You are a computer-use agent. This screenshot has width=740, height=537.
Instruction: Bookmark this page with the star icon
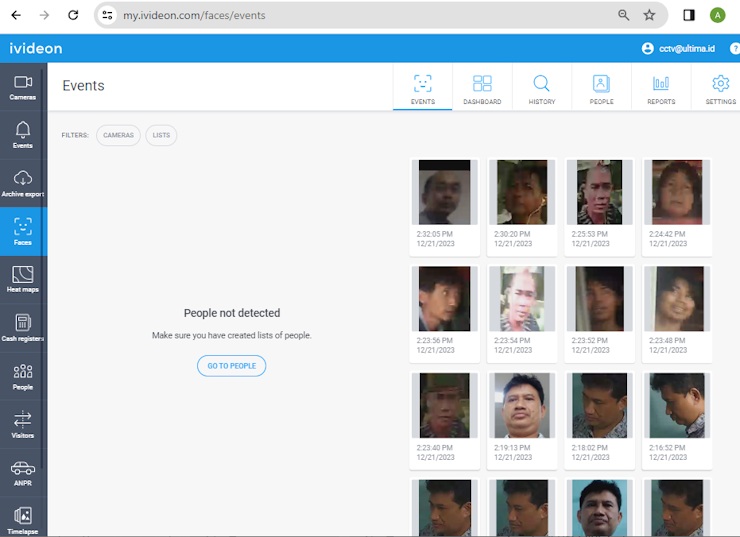(649, 15)
